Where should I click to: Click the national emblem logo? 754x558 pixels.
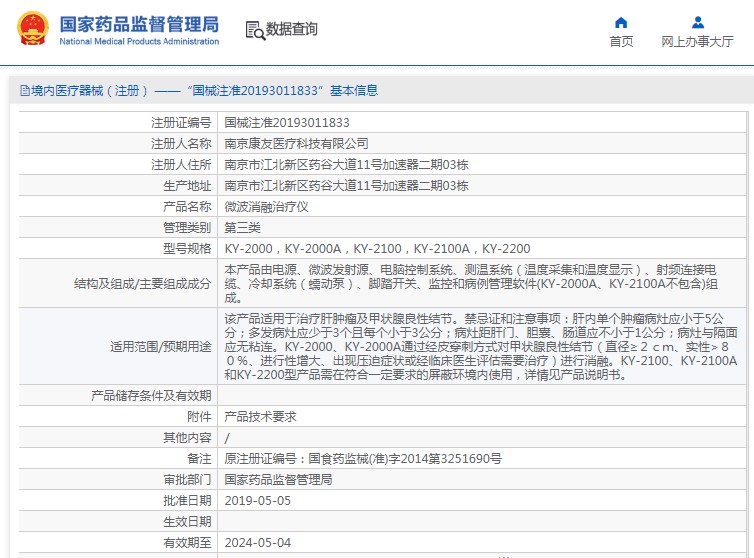[33, 28]
